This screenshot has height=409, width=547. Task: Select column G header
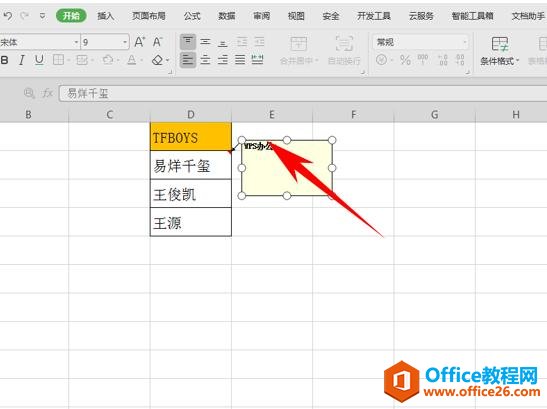click(x=434, y=114)
